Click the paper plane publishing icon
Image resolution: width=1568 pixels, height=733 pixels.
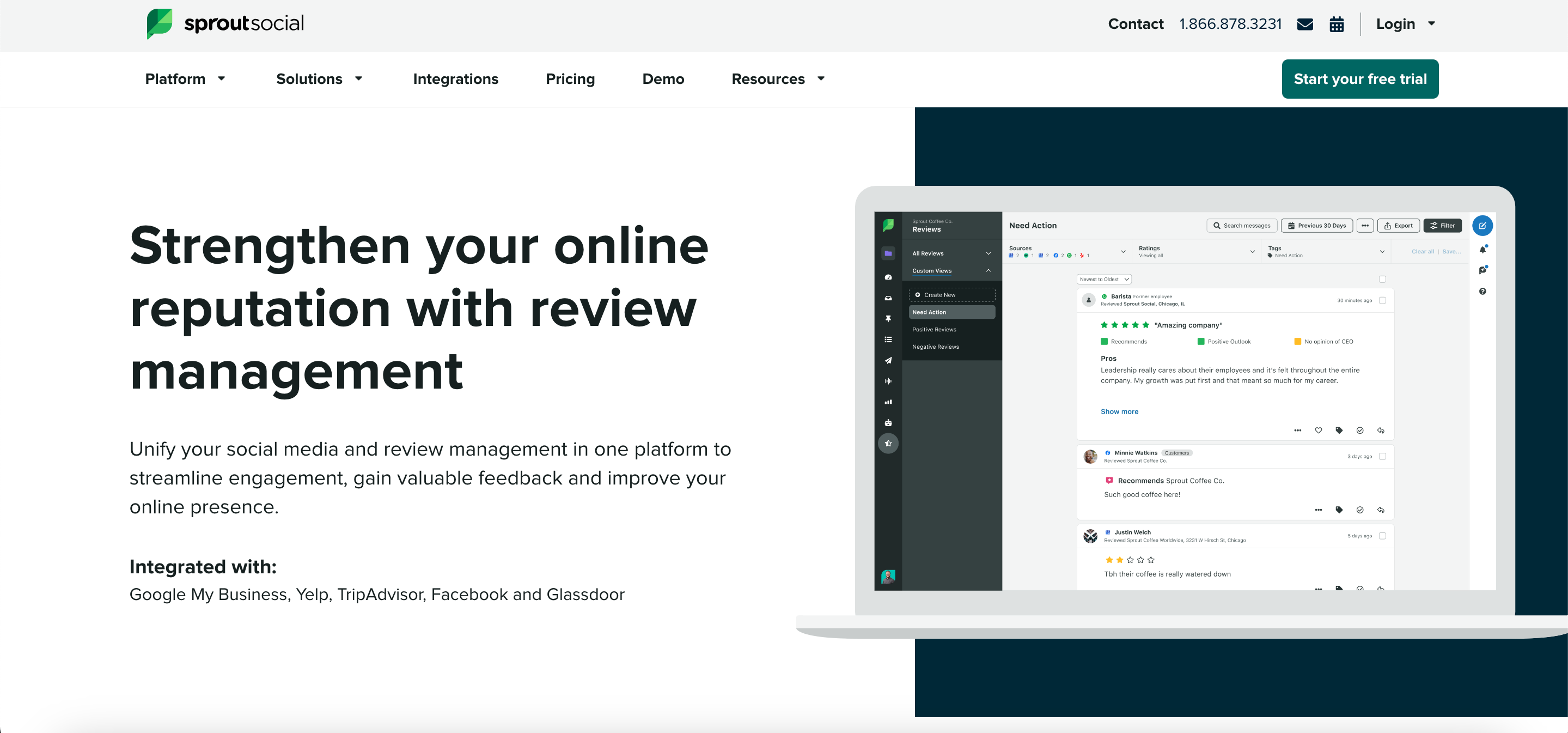tap(888, 360)
